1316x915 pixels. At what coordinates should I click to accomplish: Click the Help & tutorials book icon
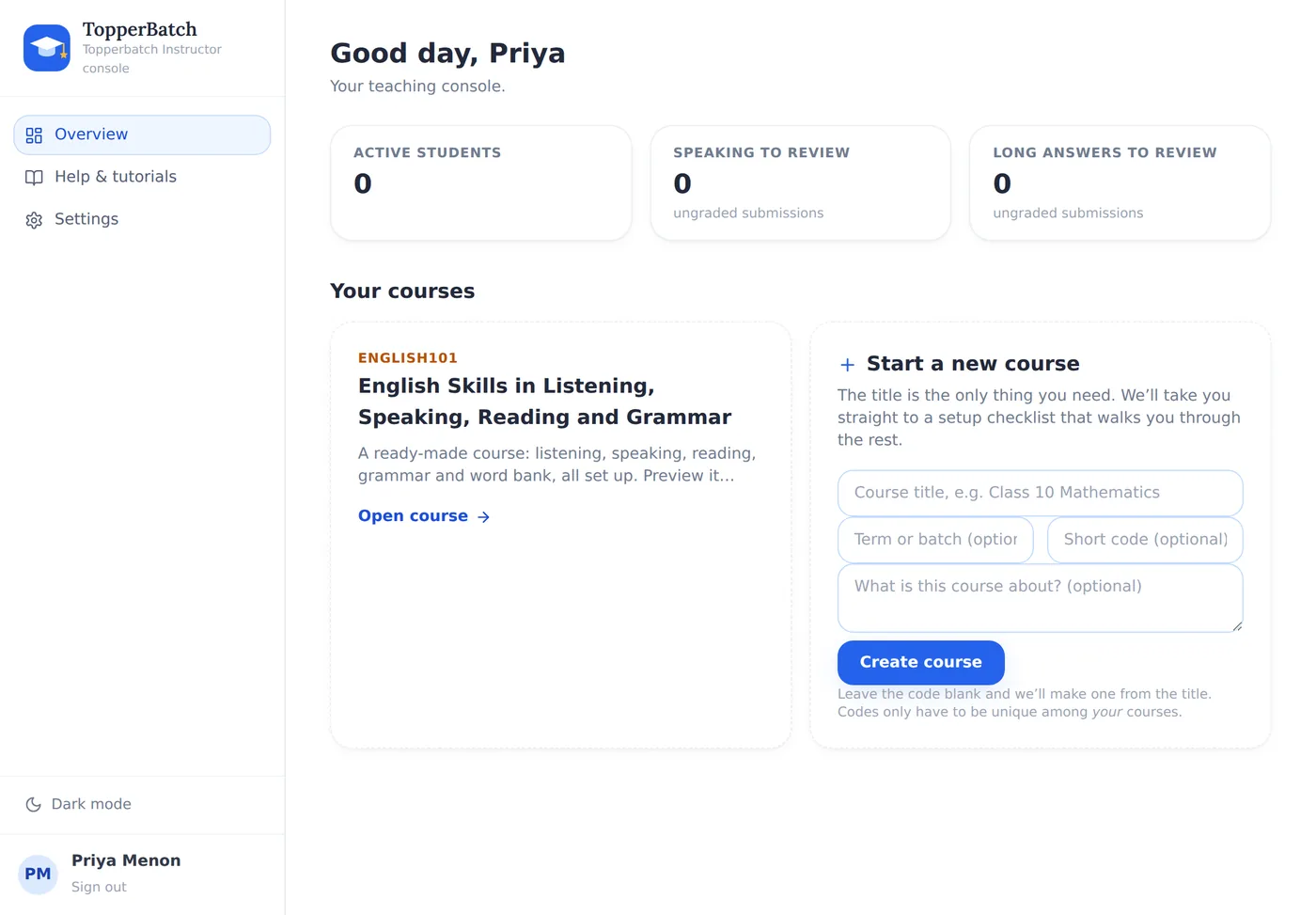34,178
